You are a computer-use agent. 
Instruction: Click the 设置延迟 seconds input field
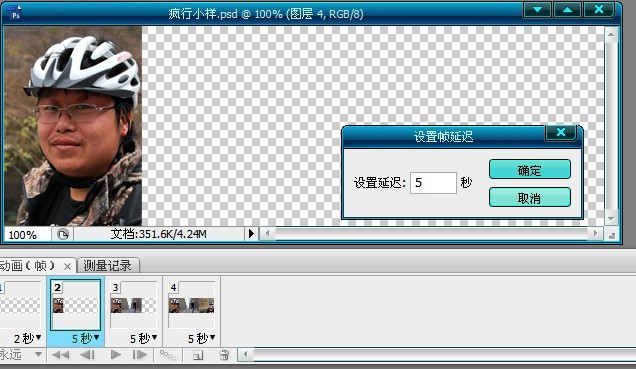click(433, 183)
